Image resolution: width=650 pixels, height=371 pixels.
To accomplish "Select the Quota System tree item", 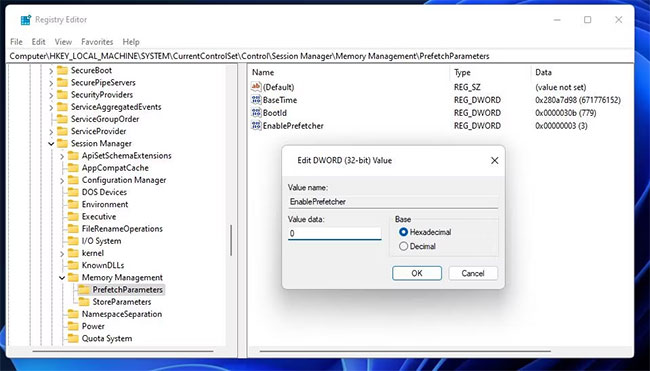I will tap(107, 339).
